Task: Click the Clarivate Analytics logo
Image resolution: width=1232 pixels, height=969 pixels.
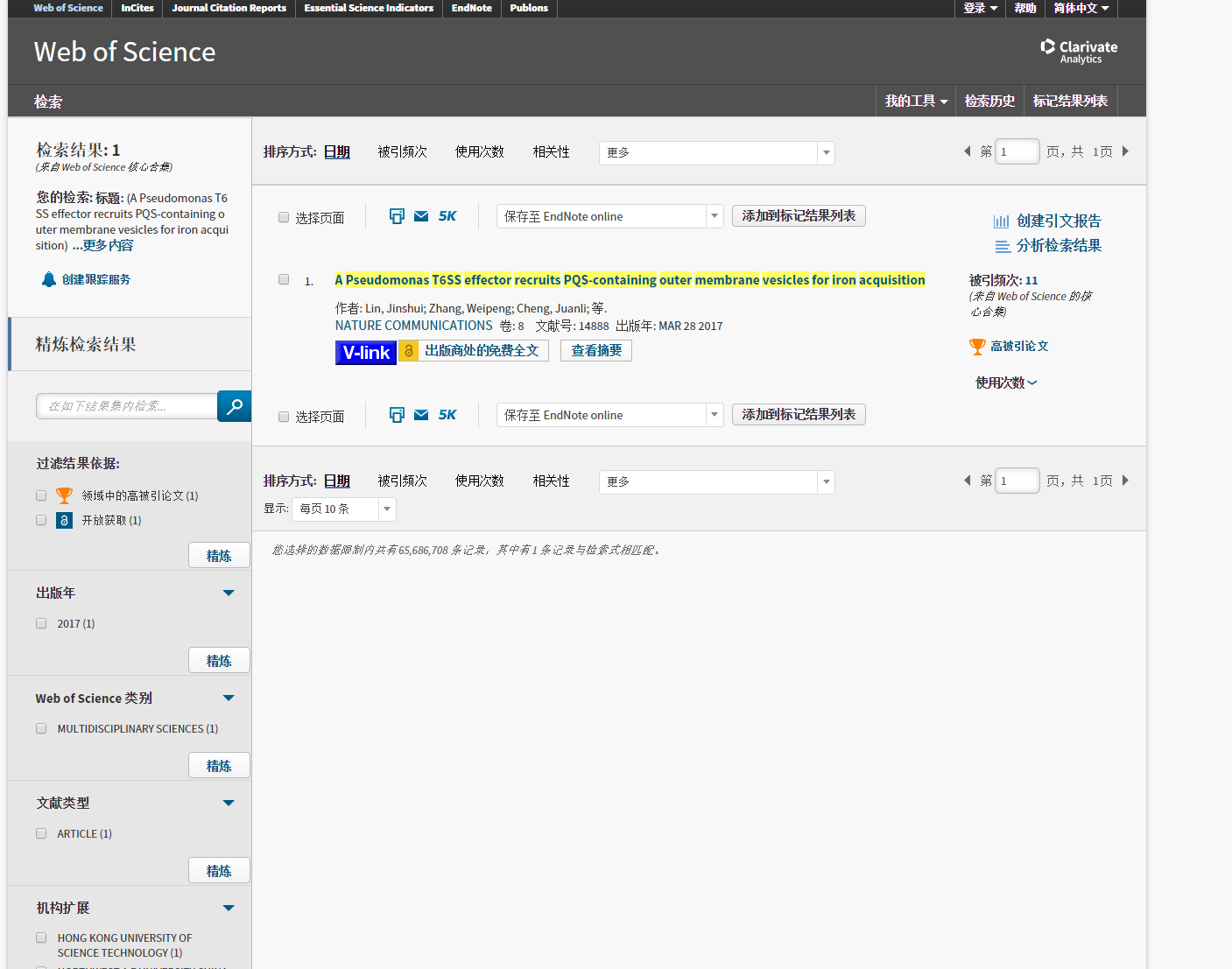Action: [1078, 51]
